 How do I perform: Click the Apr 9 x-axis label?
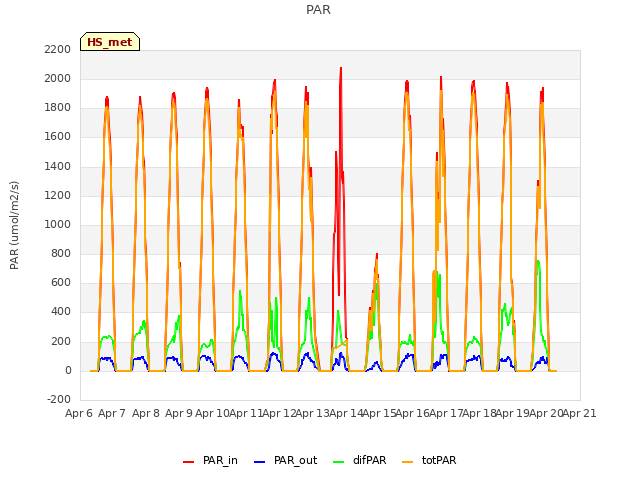[179, 413]
